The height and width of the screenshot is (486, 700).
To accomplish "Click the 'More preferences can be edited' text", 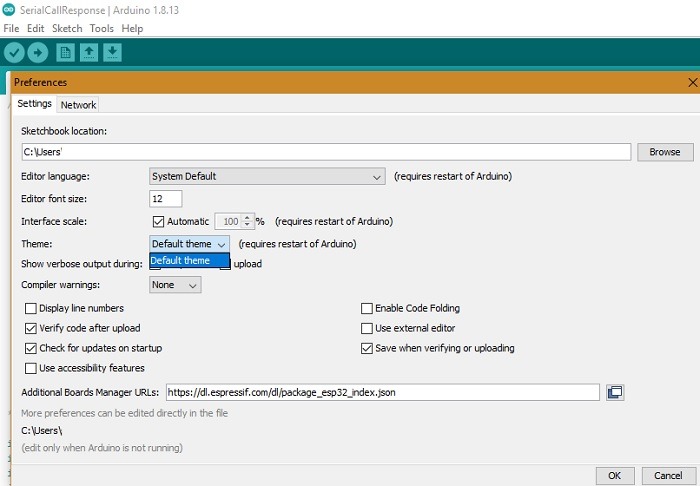I will pos(125,413).
